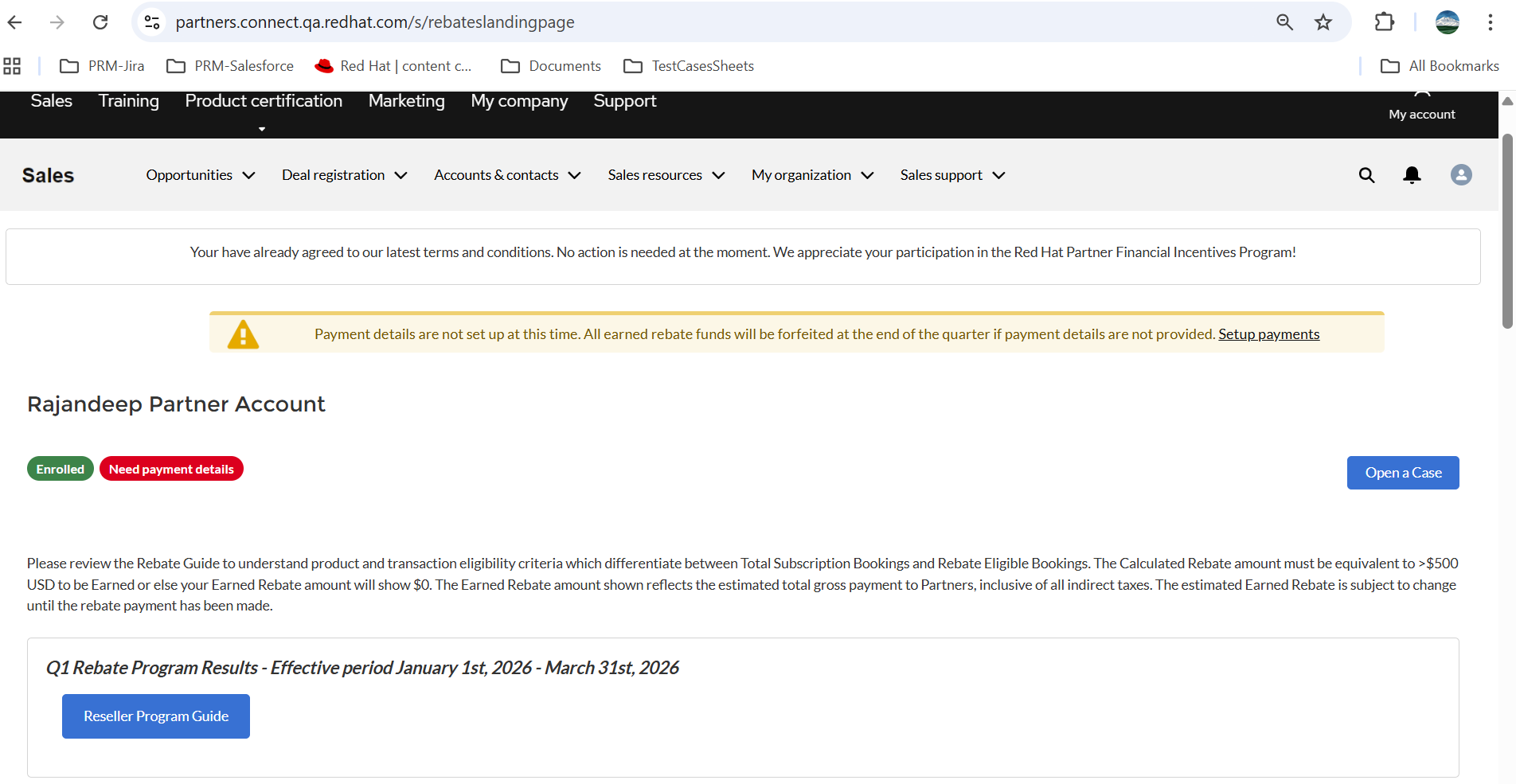
Task: View site information icon in address bar
Action: (152, 22)
